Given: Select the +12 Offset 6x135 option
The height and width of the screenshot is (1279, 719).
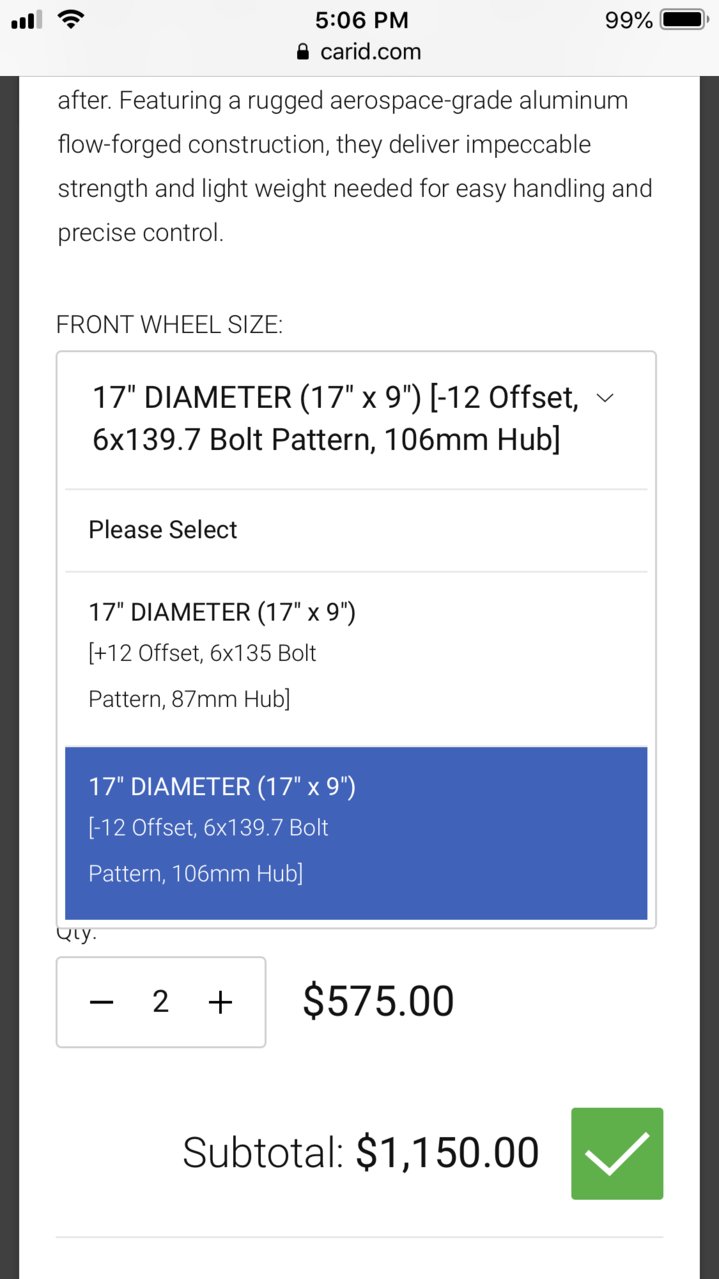Looking at the screenshot, I should click(356, 656).
